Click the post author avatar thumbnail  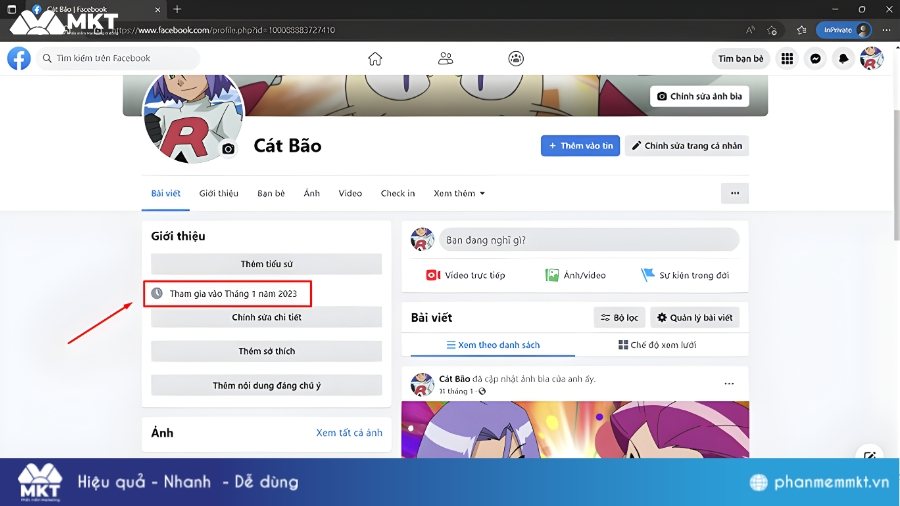tap(422, 384)
